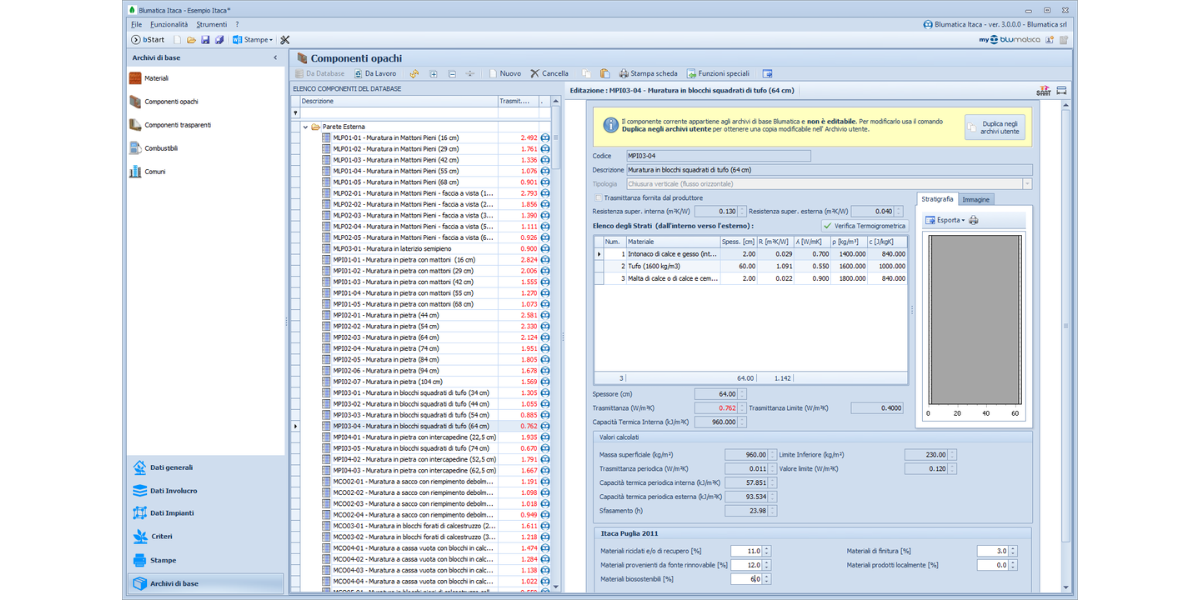Click Materiali biosostenibili percentage field
The height and width of the screenshot is (600, 1200).
[745, 579]
